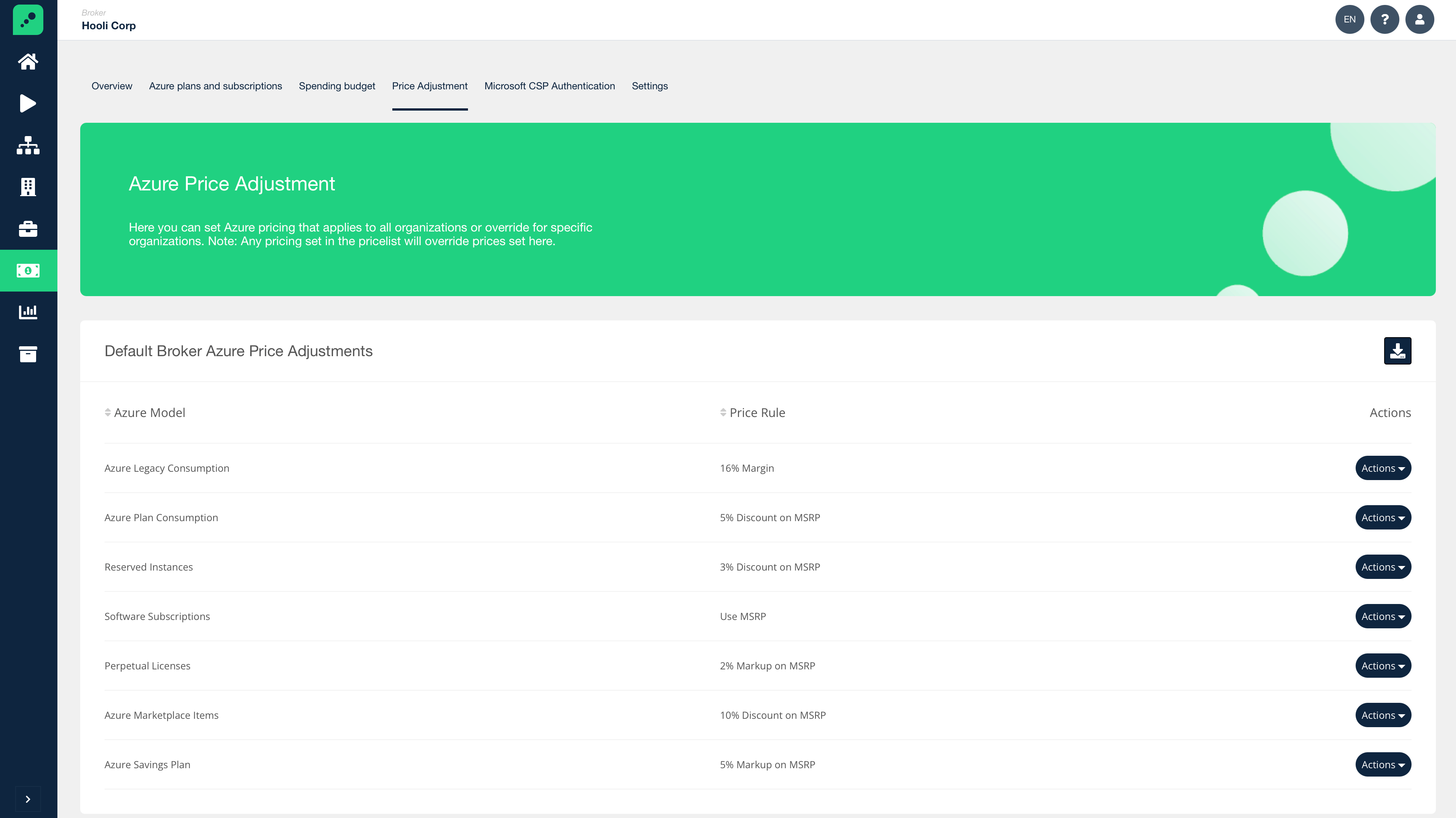Click Azure Marketplace Items model name

pos(162,715)
